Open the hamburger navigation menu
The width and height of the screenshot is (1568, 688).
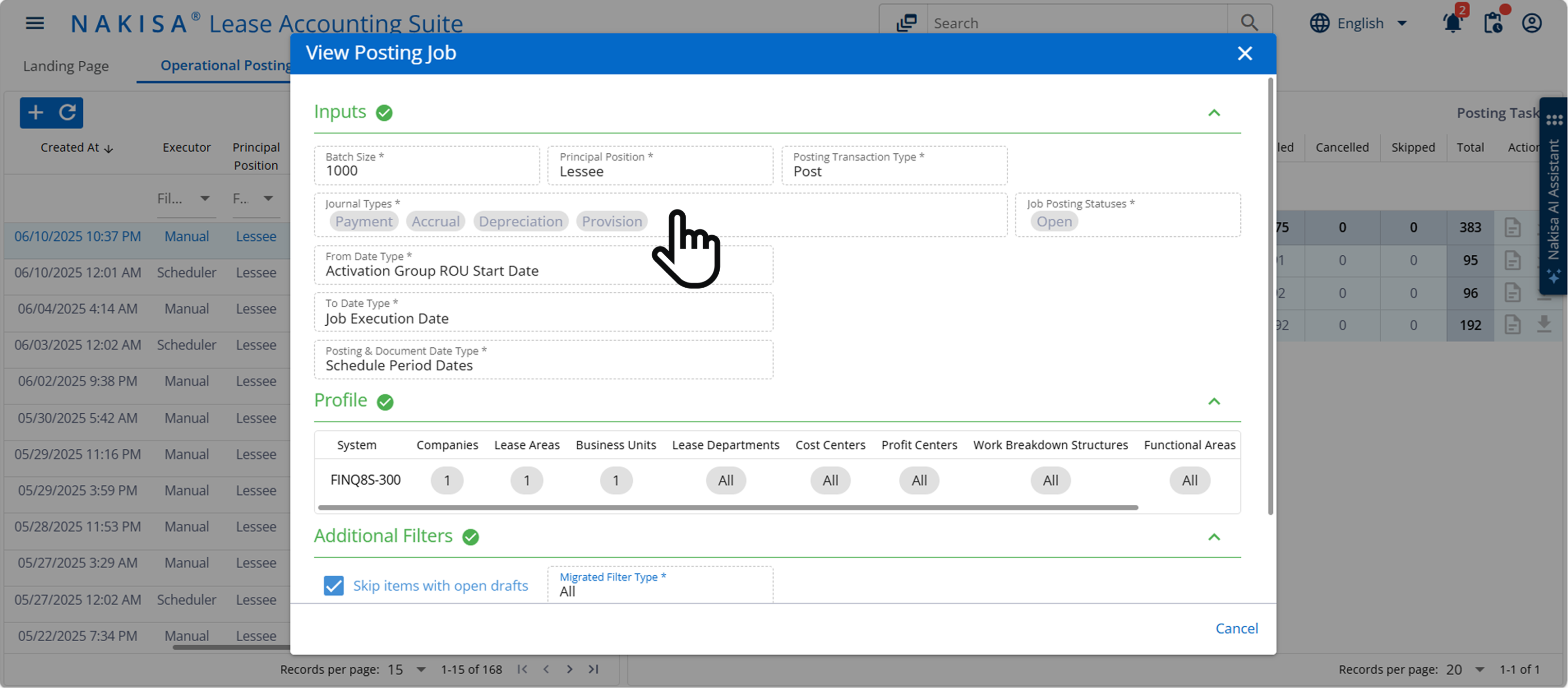click(x=34, y=23)
